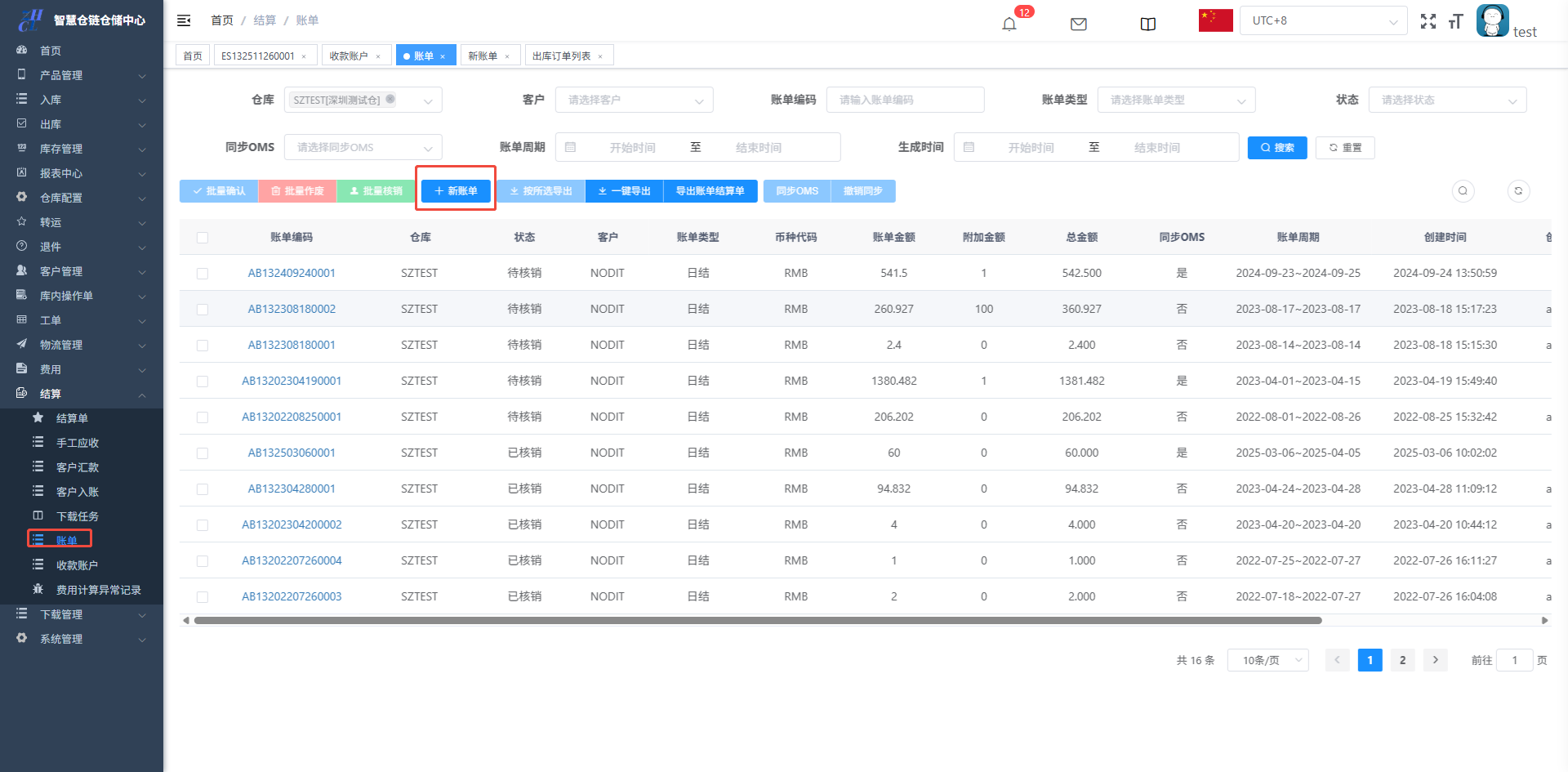Click the round refresh icon above table
The height and width of the screenshot is (772, 1568).
tap(1518, 191)
